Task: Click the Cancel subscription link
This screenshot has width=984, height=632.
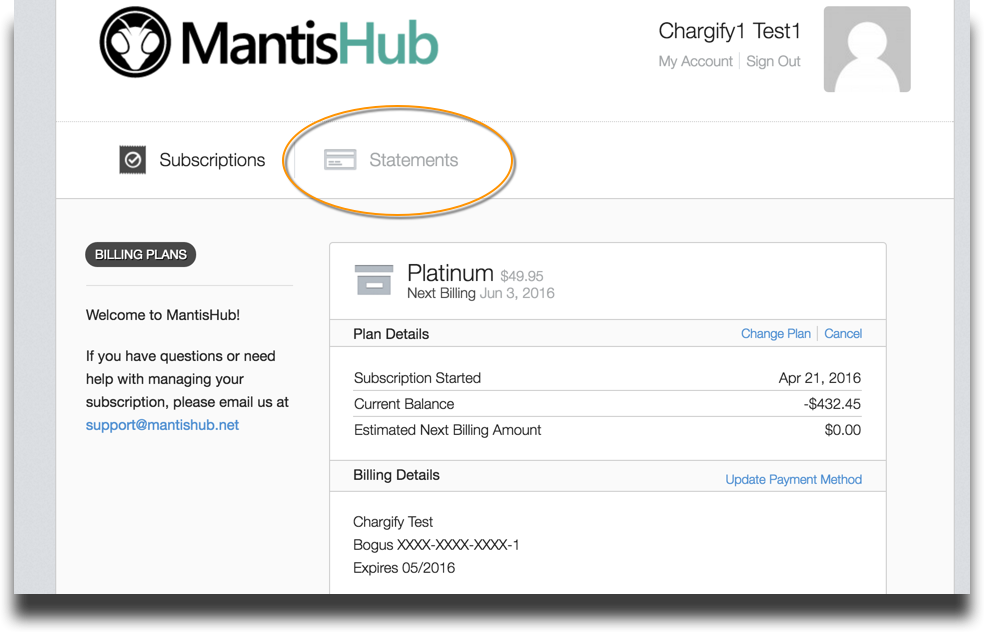Action: point(843,334)
